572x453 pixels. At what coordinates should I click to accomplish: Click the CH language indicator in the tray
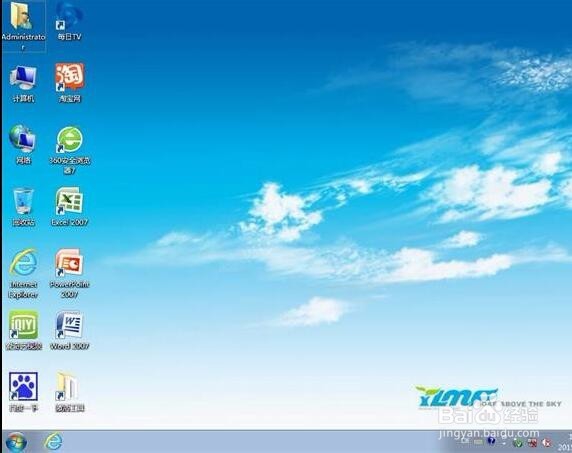pos(464,441)
